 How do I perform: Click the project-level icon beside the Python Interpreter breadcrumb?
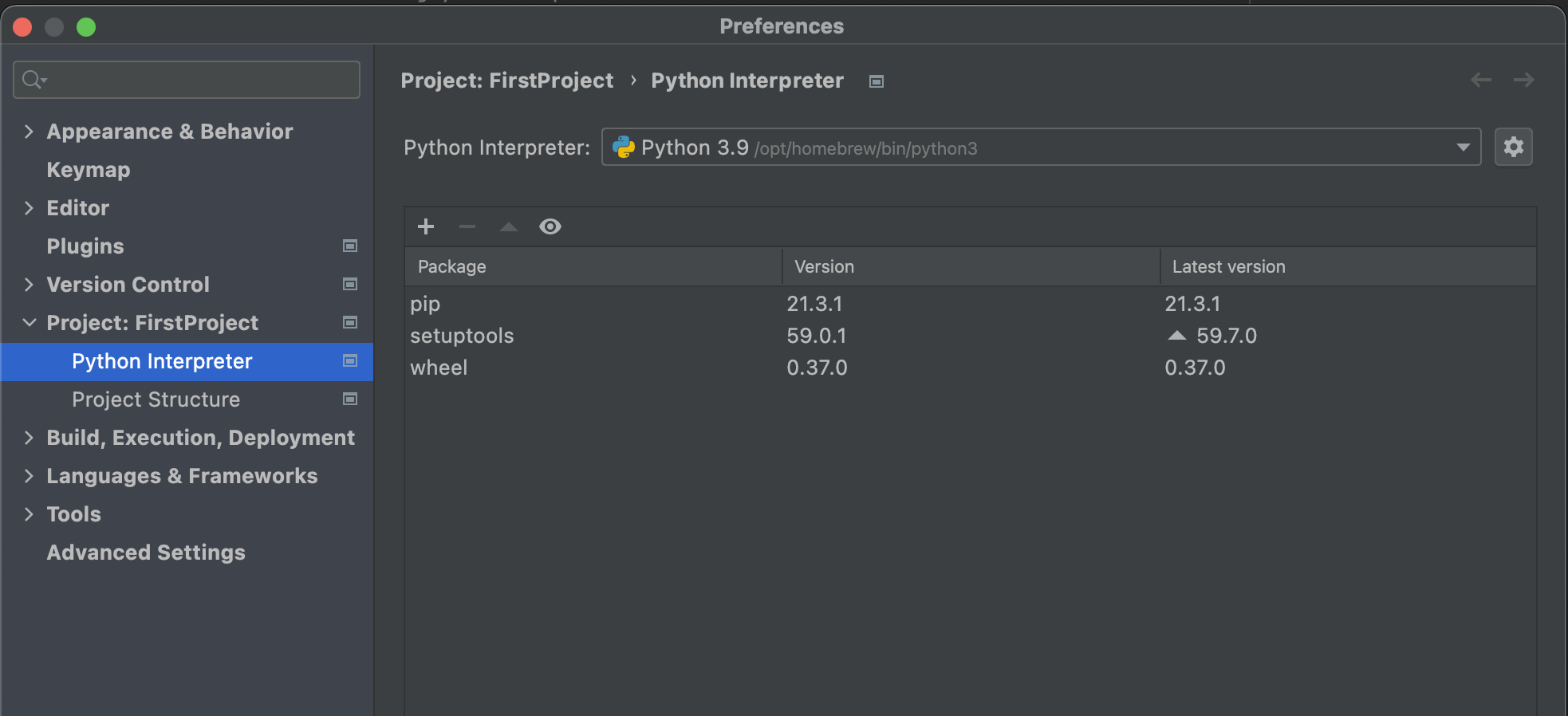point(877,81)
